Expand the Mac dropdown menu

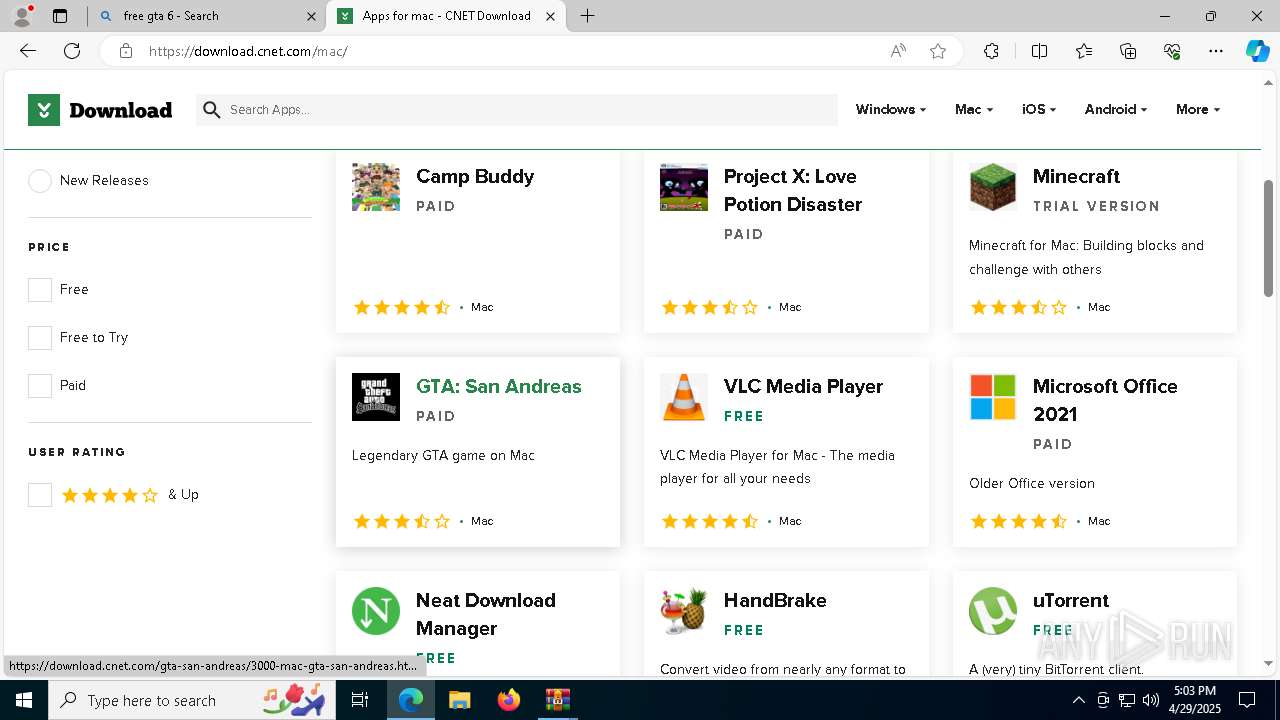974,110
